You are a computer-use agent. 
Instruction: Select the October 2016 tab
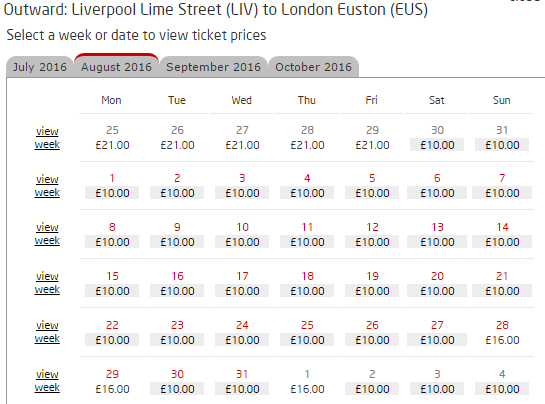coord(314,67)
